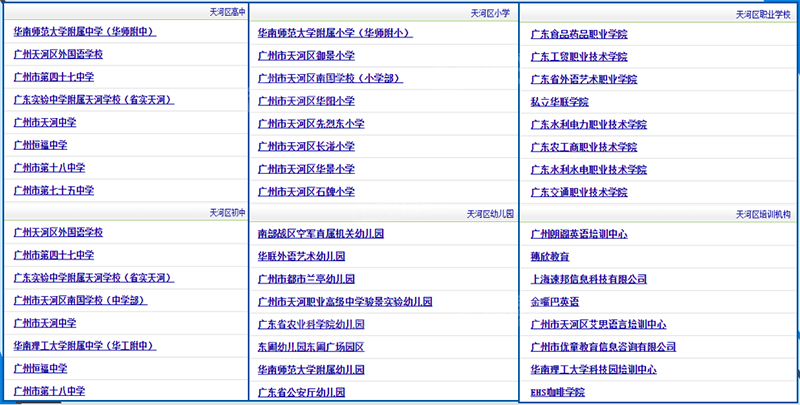Viewport: 800px width, 405px height.
Task: Open 广东省公安厅幼儿园 link
Action: tap(302, 392)
